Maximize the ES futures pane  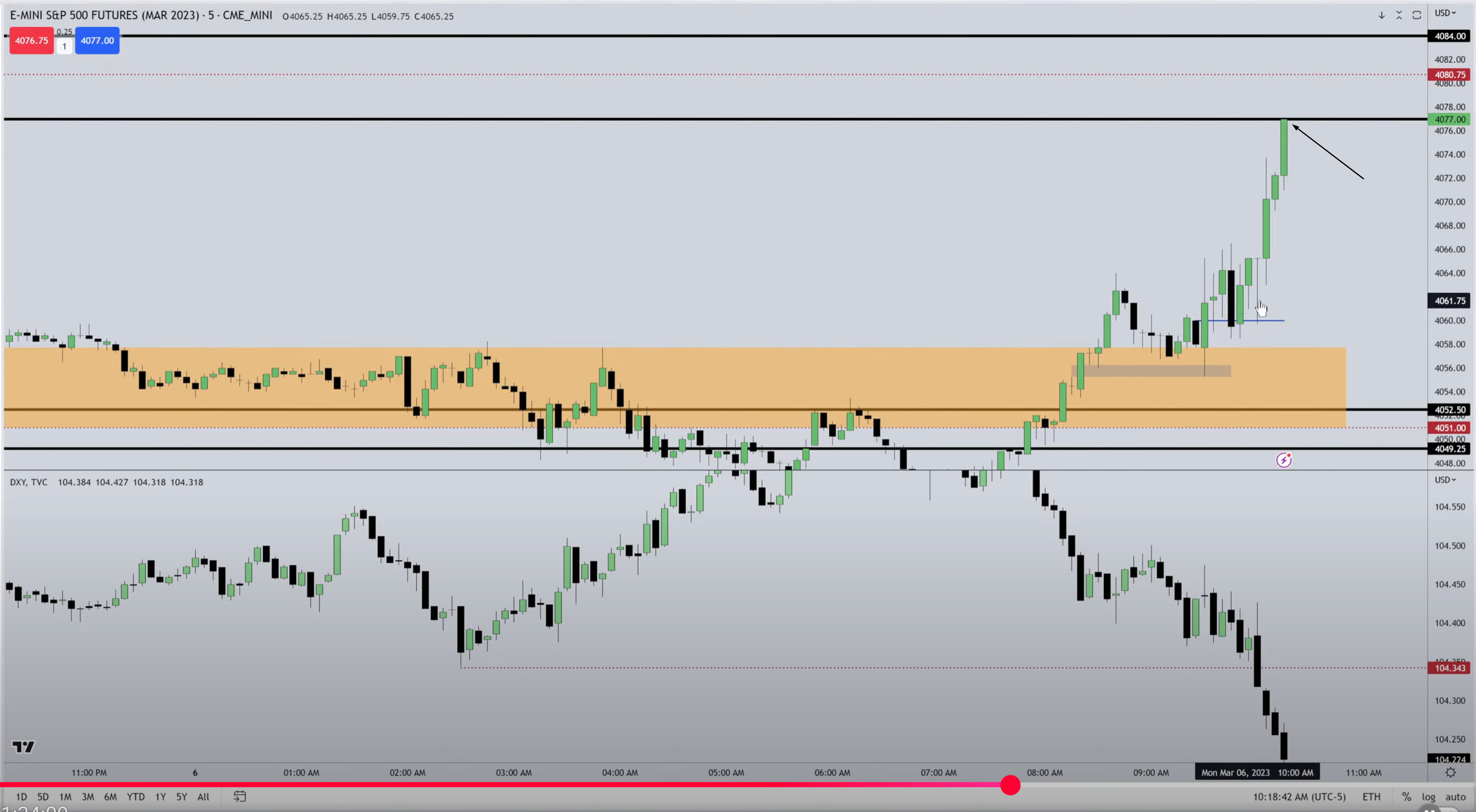coord(1417,15)
